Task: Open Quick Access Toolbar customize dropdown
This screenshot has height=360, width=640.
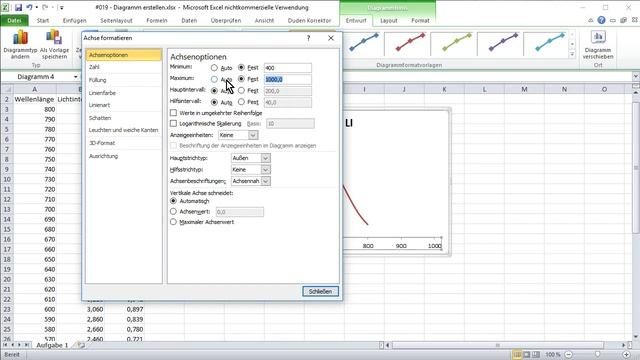Action: (62, 7)
